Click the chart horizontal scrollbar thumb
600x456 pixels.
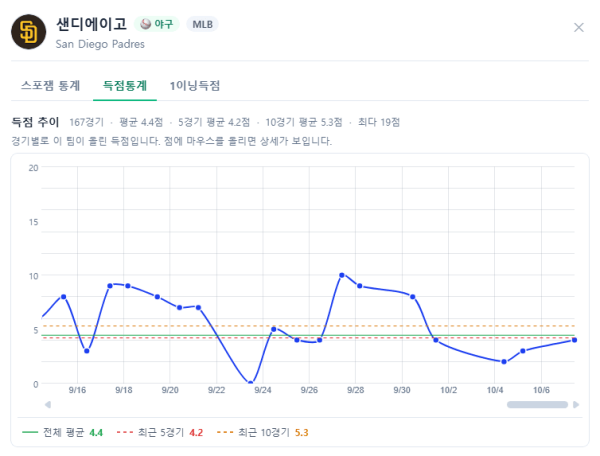(537, 404)
